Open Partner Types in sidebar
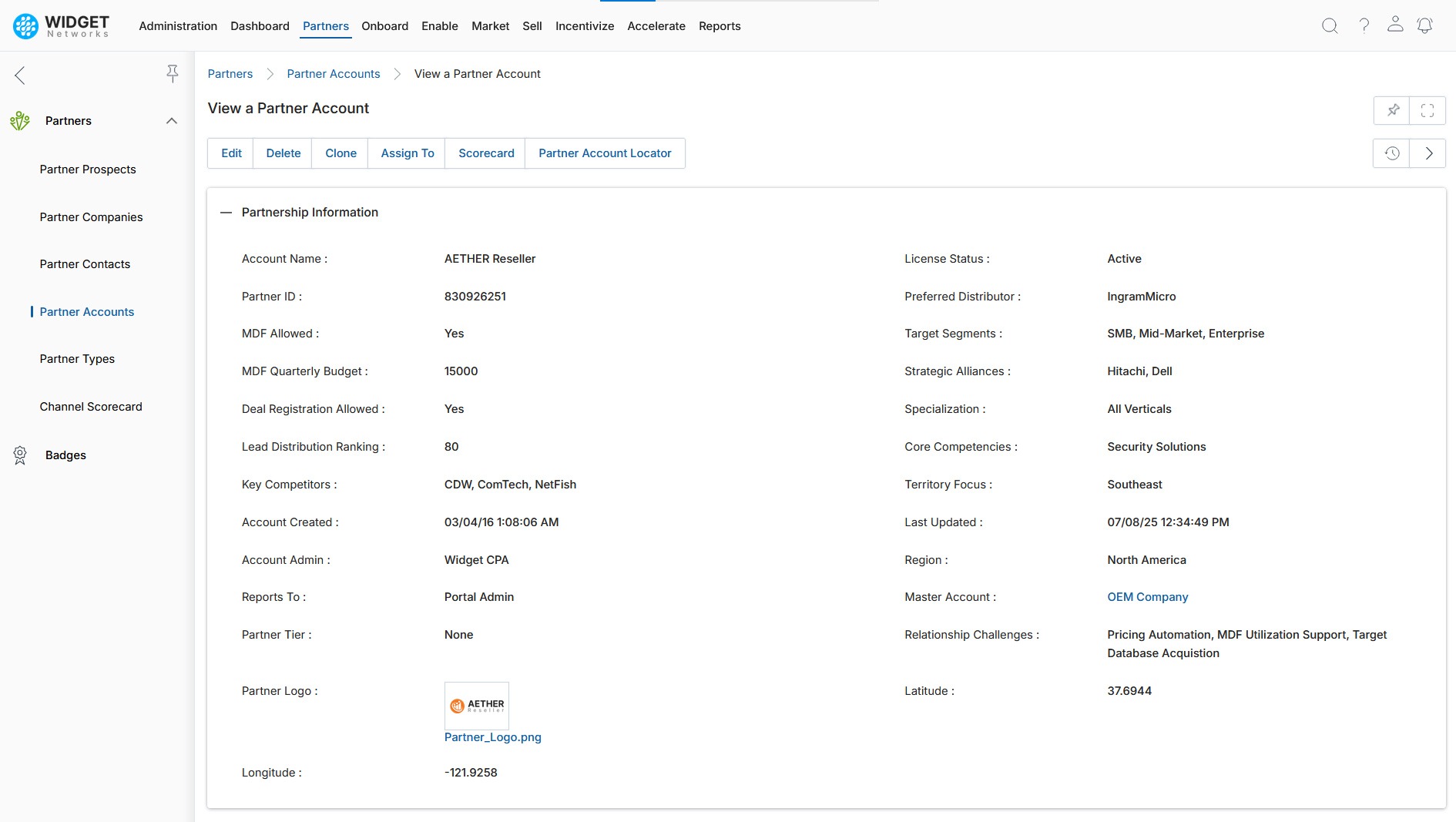This screenshot has width=1456, height=822. [77, 359]
